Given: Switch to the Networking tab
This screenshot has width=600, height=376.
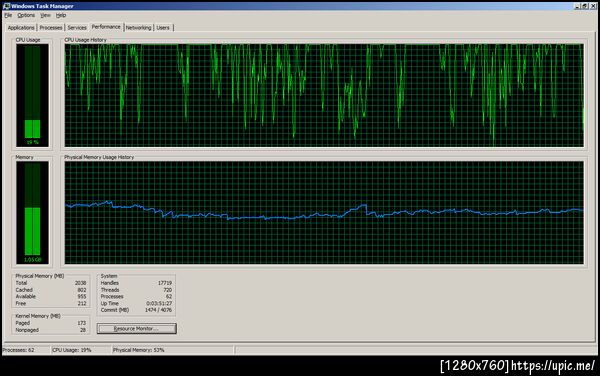Looking at the screenshot, I should 139,28.
